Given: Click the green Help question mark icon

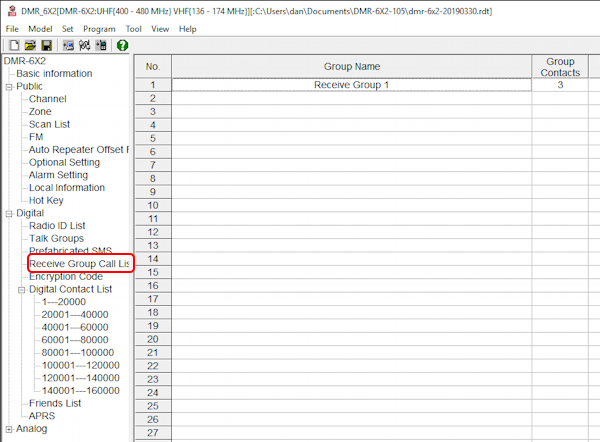Looking at the screenshot, I should [122, 45].
